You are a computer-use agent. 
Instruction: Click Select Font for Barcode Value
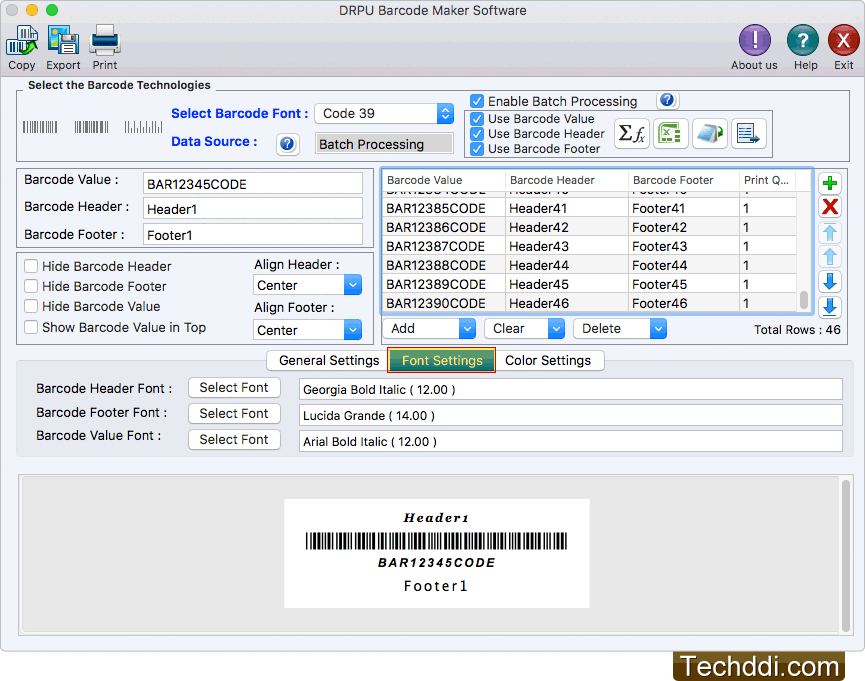(x=234, y=439)
